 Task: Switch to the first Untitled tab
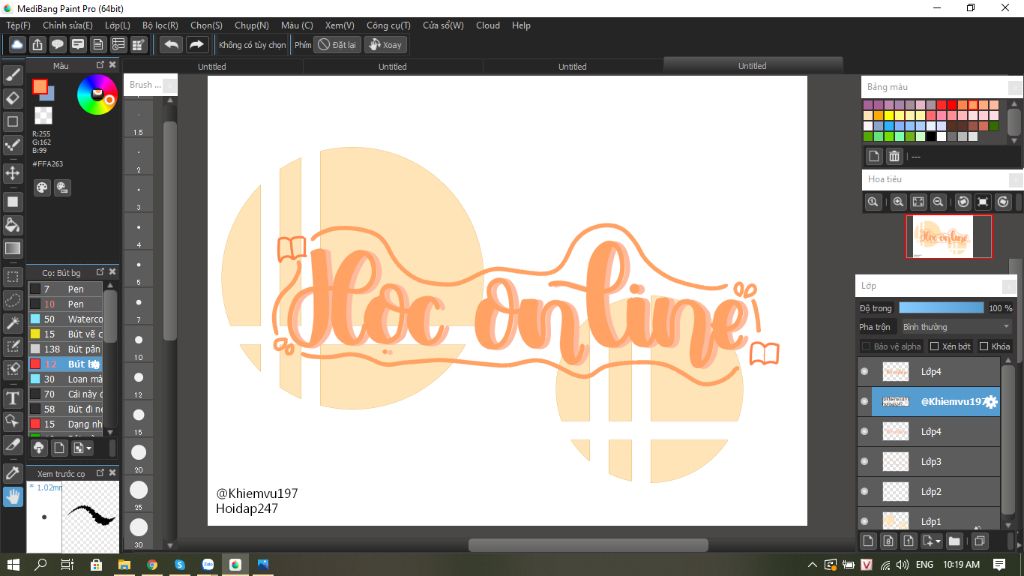[x=212, y=67]
